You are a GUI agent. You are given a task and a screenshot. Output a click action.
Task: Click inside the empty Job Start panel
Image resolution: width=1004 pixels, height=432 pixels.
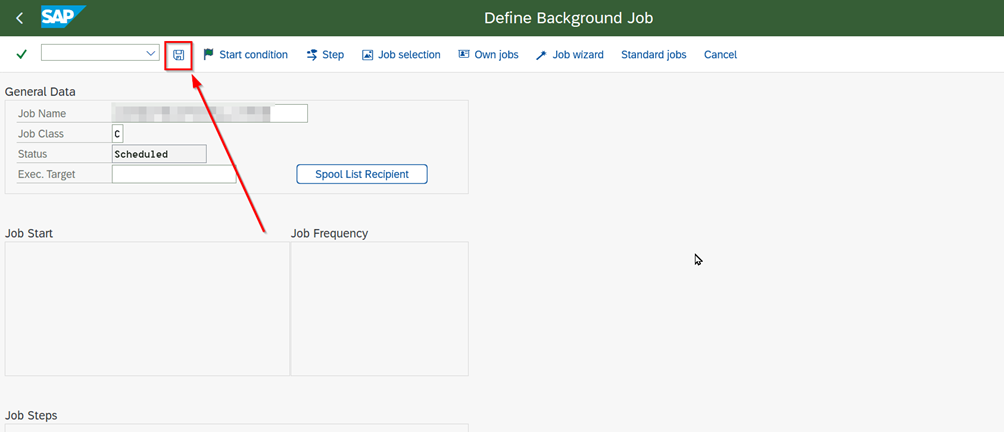pyautogui.click(x=147, y=308)
